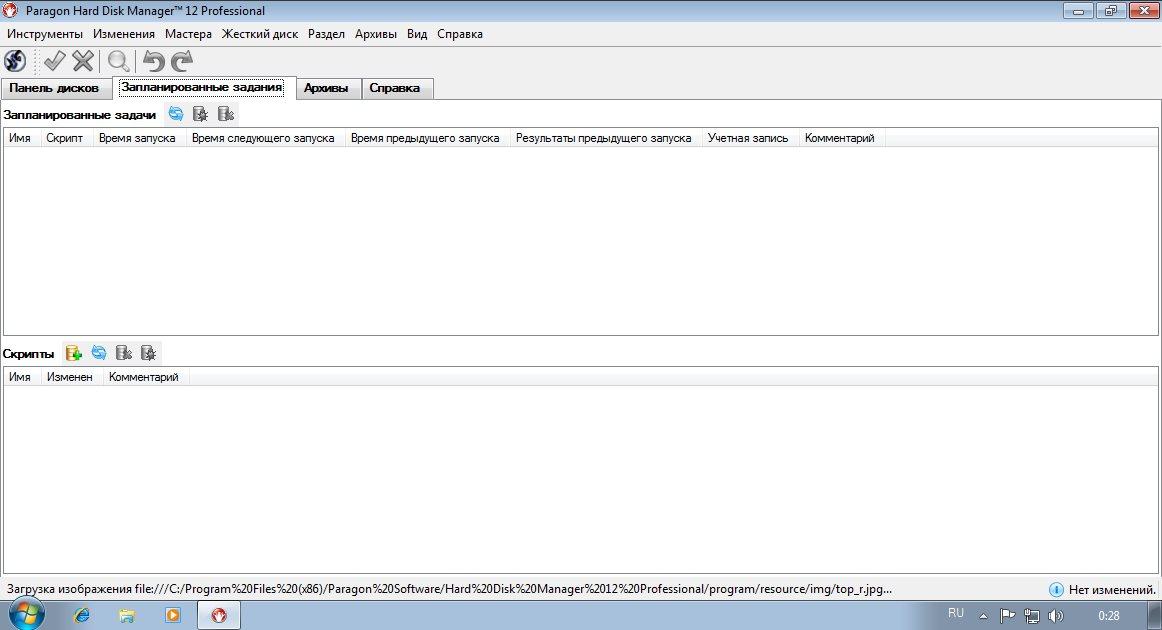Open the Справка menu in menu bar
1162x630 pixels.
tap(460, 34)
